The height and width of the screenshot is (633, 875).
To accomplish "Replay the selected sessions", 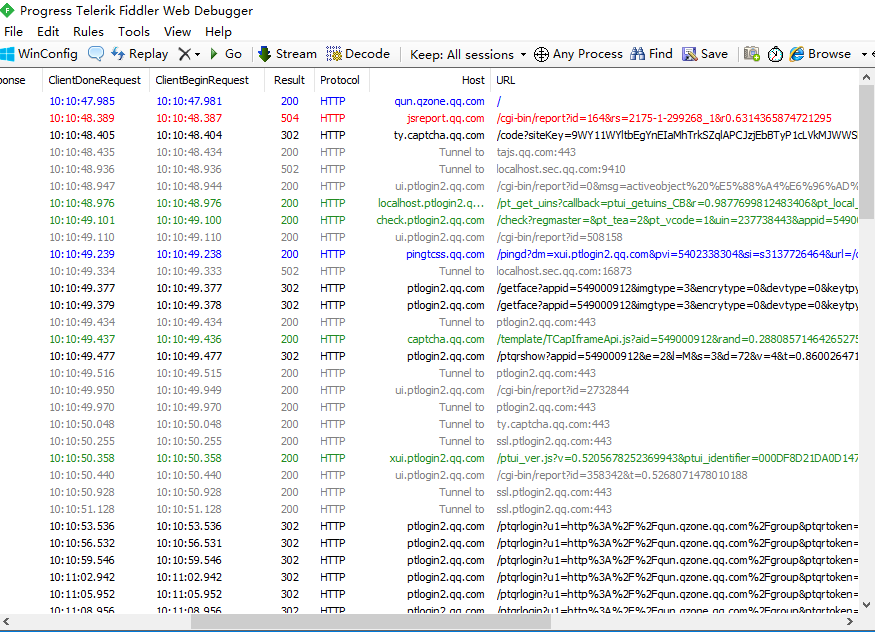I will (140, 54).
